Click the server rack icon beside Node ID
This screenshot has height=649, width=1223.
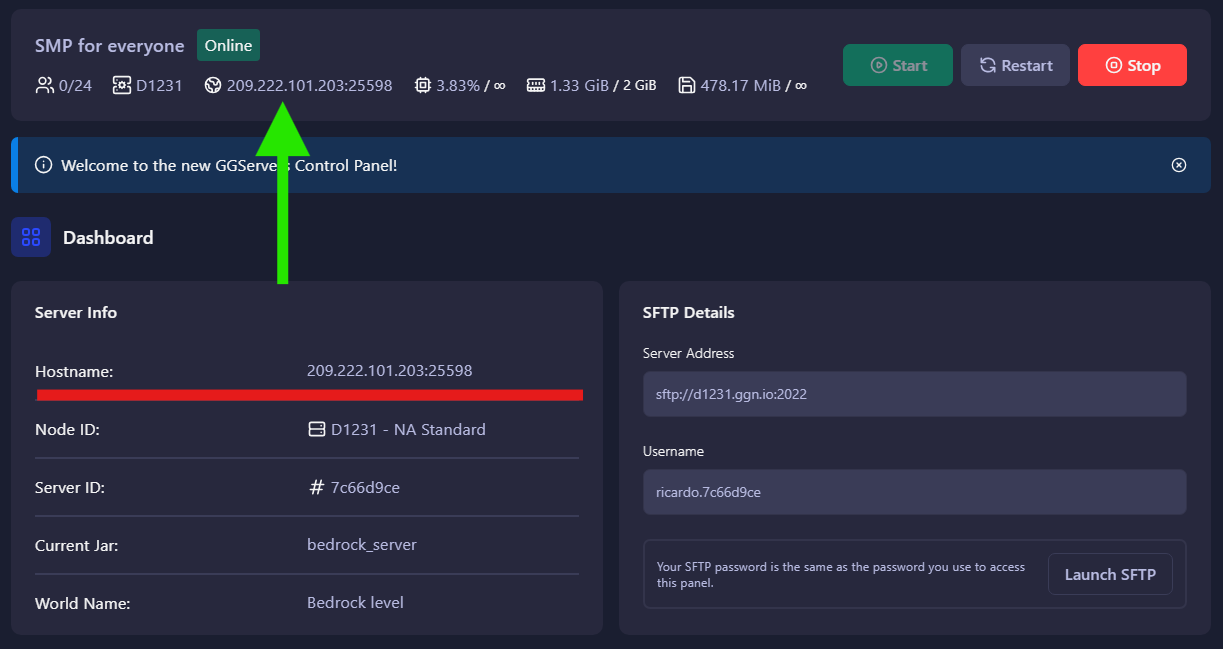[x=316, y=429]
